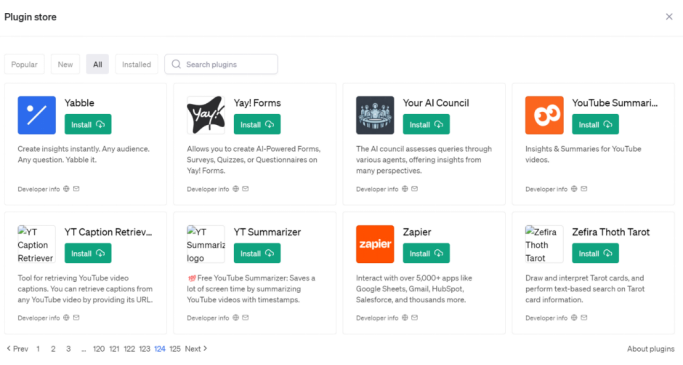Screen dimensions: 683x365
Task: Click the Yay! Forms developer email icon
Action: tap(246, 189)
